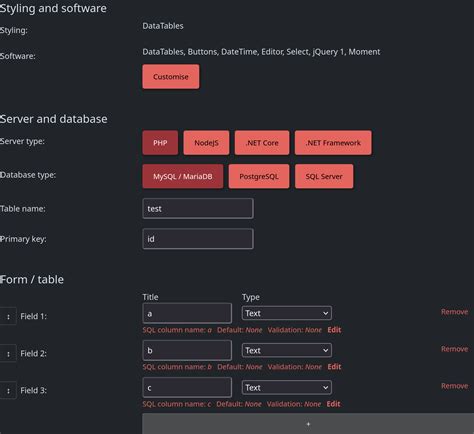The width and height of the screenshot is (474, 434).
Task: Click the drag handle for Field 1
Action: [8, 316]
